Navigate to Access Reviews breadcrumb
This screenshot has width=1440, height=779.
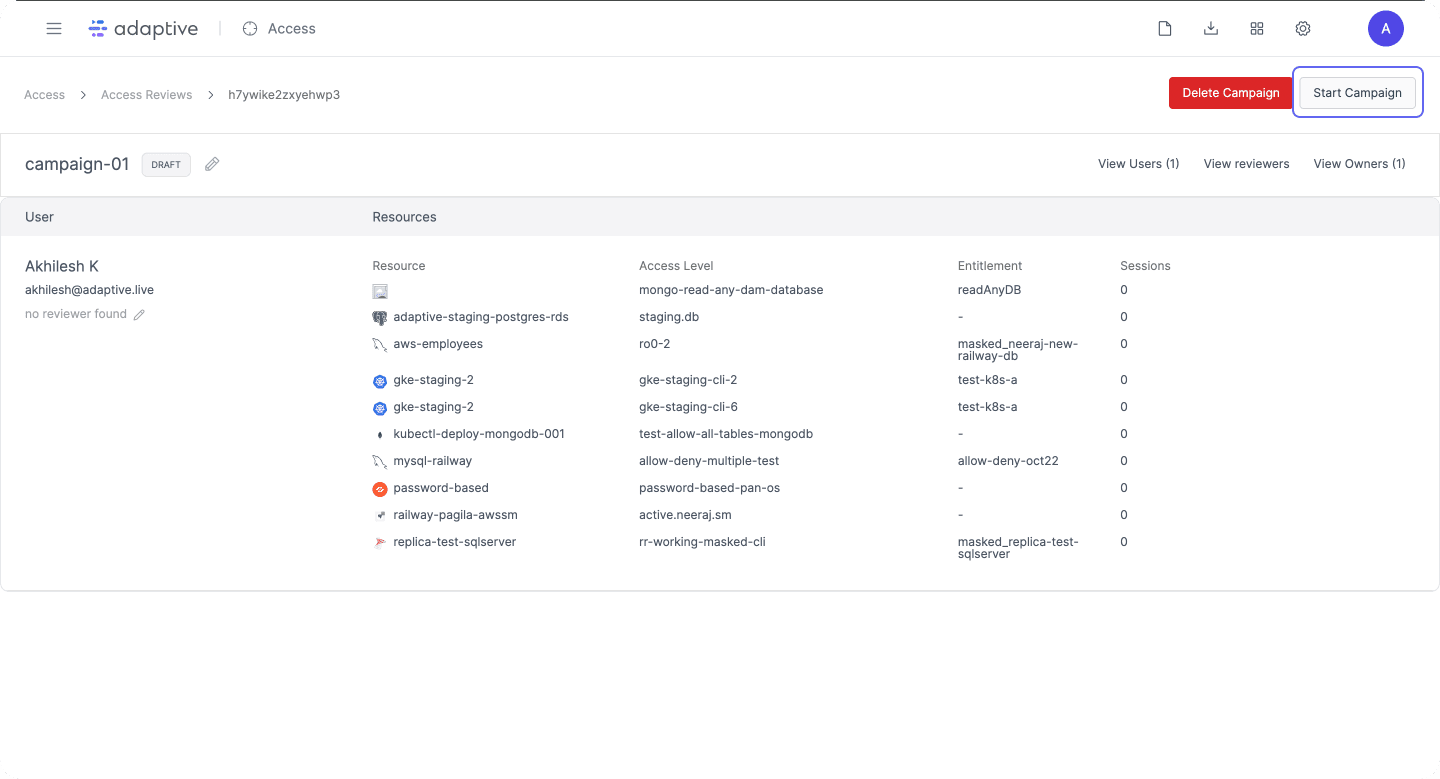point(146,95)
